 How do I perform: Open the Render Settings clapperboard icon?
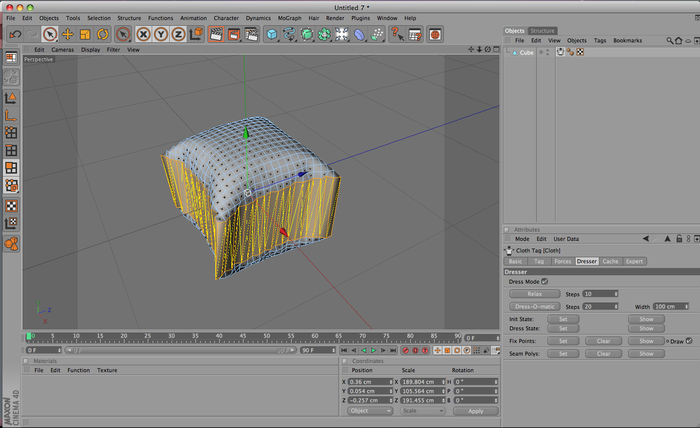(x=251, y=34)
